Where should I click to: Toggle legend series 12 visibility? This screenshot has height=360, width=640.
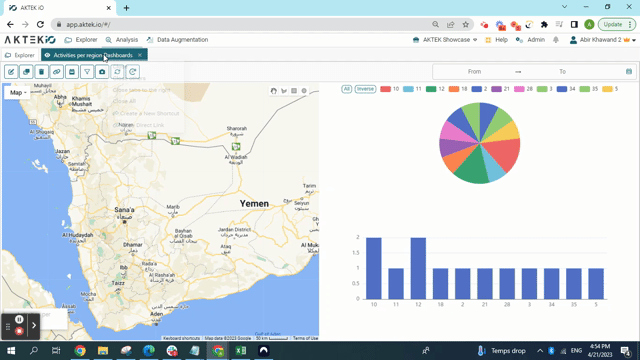435,89
